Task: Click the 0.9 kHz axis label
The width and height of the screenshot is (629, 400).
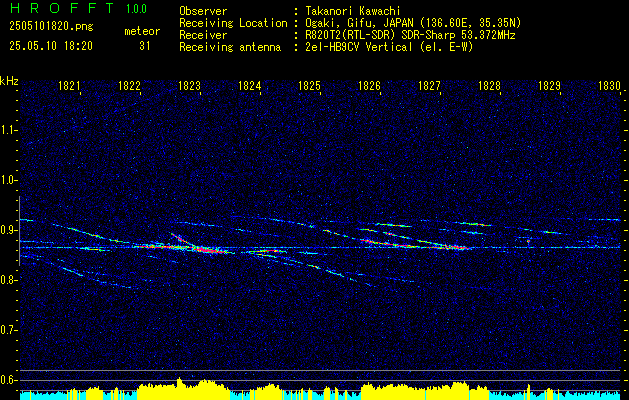Action: point(9,230)
